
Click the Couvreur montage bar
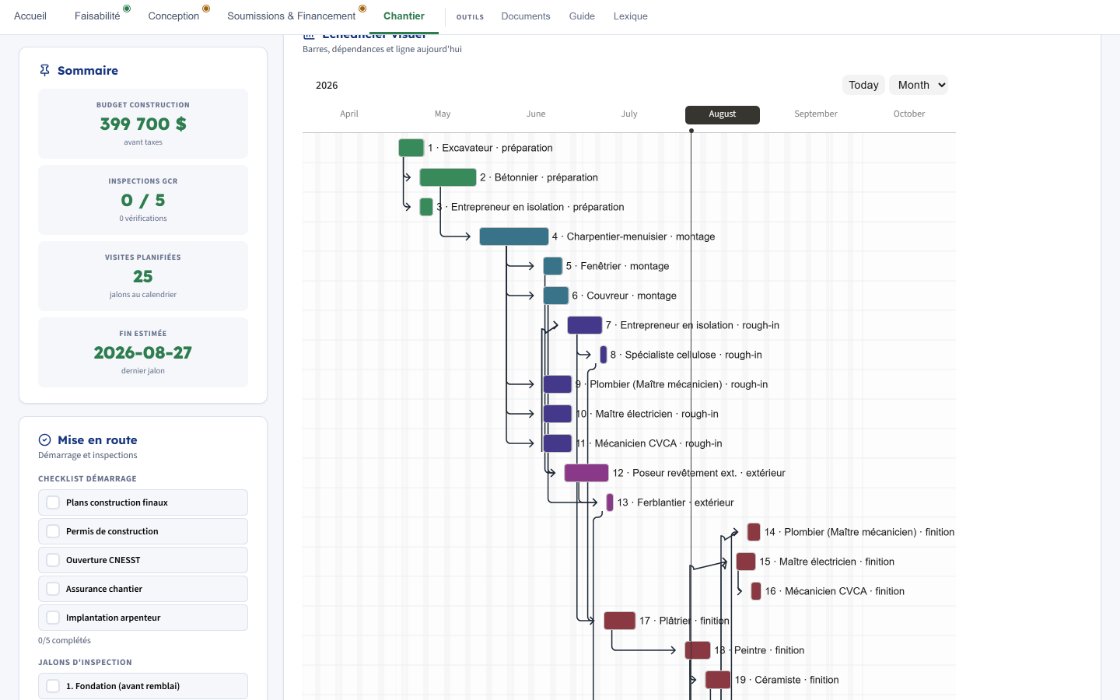pos(556,296)
